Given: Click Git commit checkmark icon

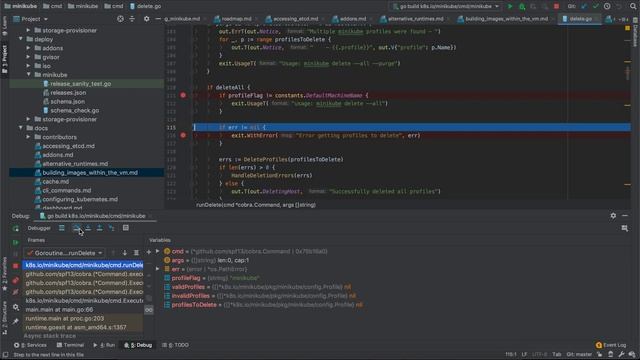Looking at the screenshot, I should click(596, 6).
